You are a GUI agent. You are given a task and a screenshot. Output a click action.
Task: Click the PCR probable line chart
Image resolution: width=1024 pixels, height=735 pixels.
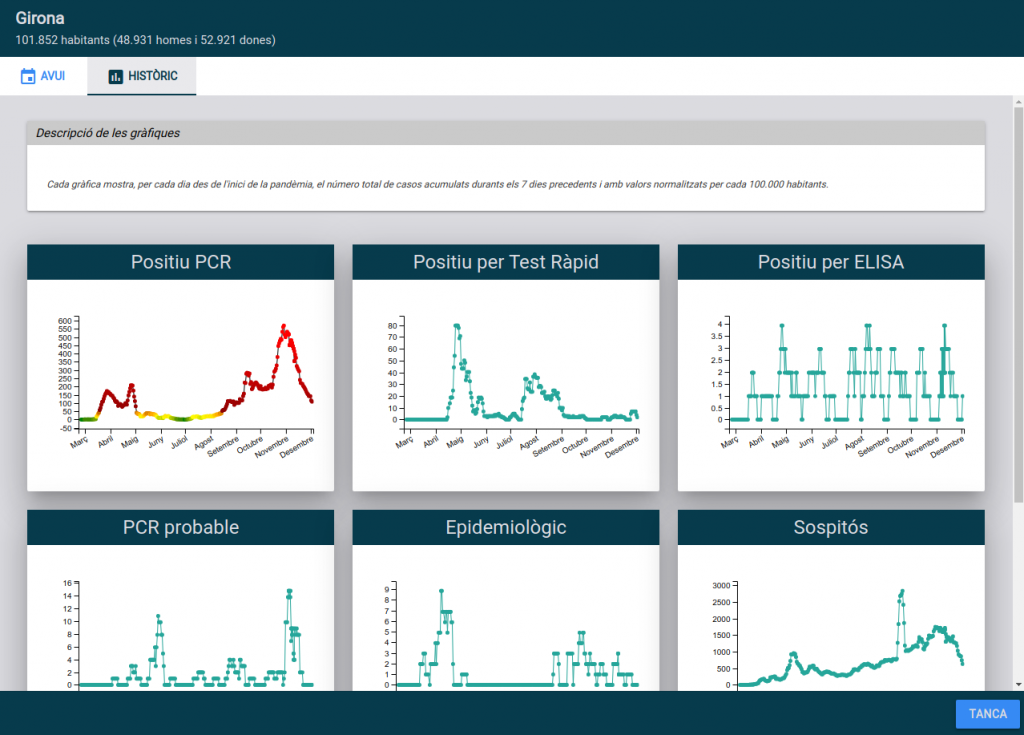point(187,634)
